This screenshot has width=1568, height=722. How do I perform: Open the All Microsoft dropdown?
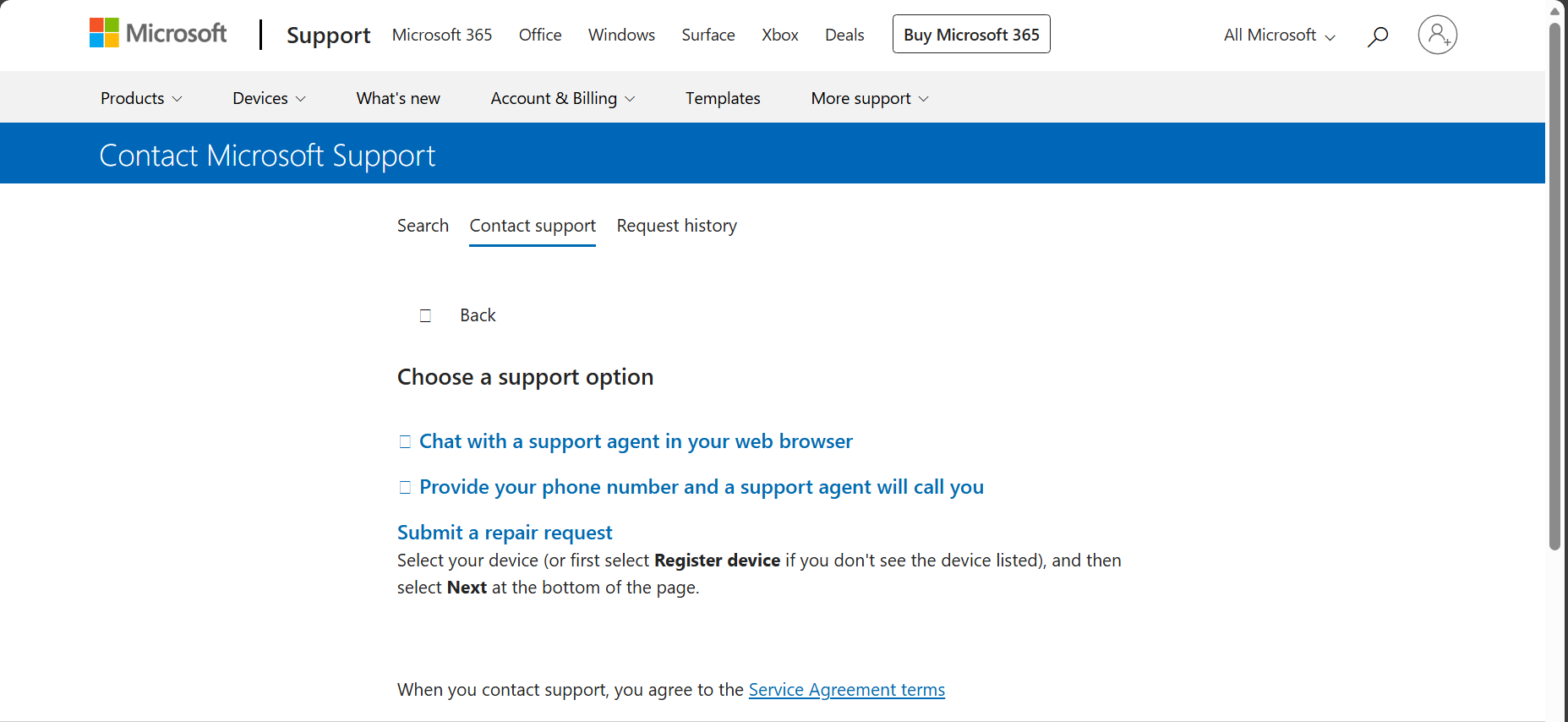pos(1279,35)
